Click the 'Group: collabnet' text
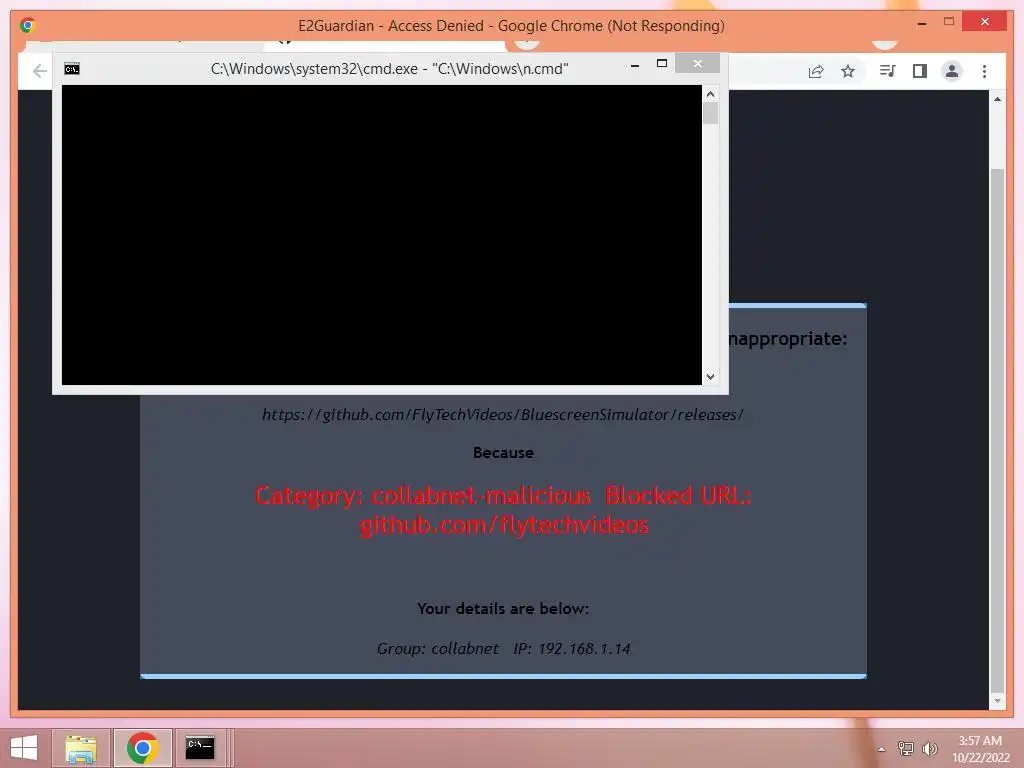This screenshot has height=768, width=1024. click(x=438, y=648)
